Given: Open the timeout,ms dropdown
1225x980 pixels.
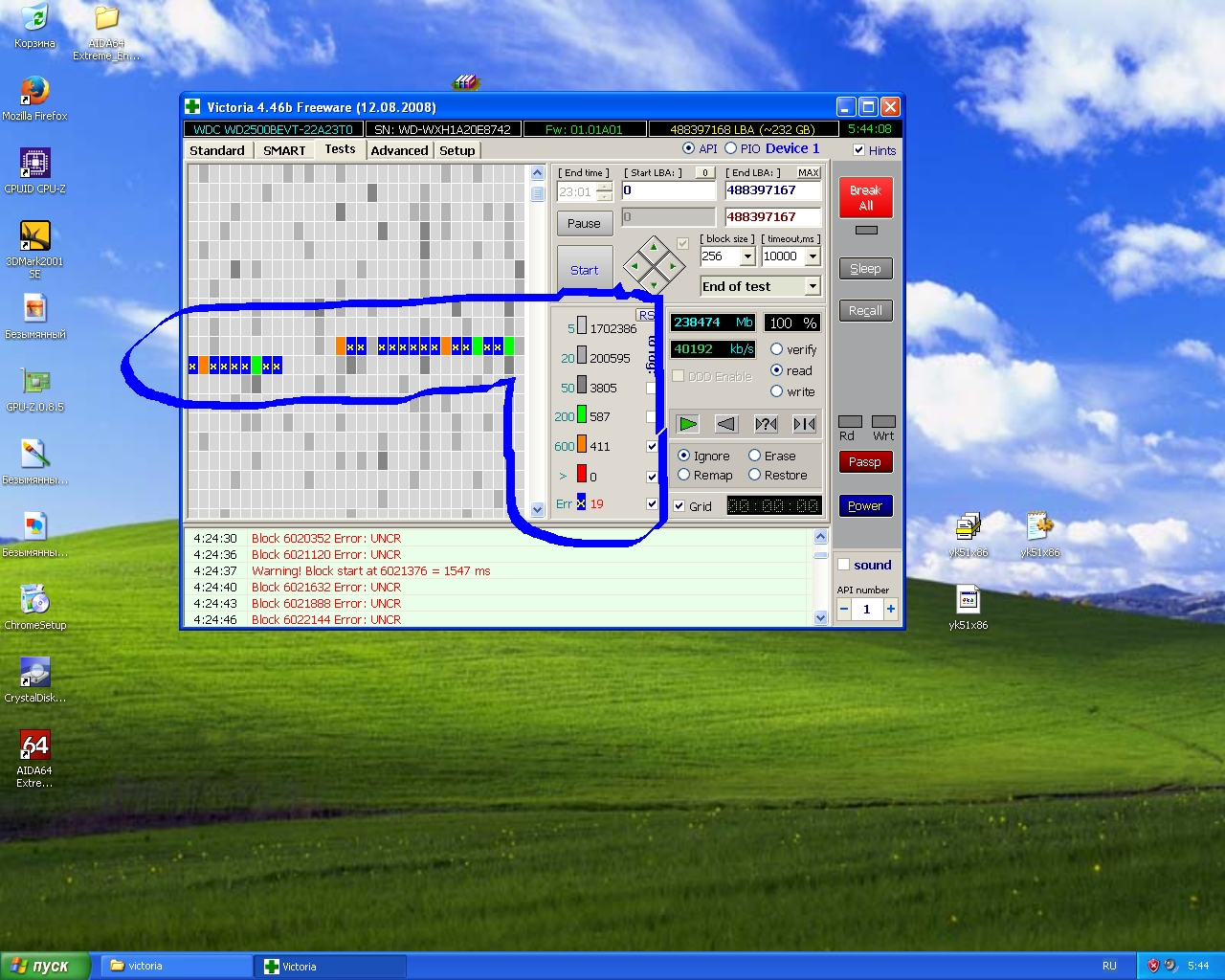Looking at the screenshot, I should click(813, 256).
